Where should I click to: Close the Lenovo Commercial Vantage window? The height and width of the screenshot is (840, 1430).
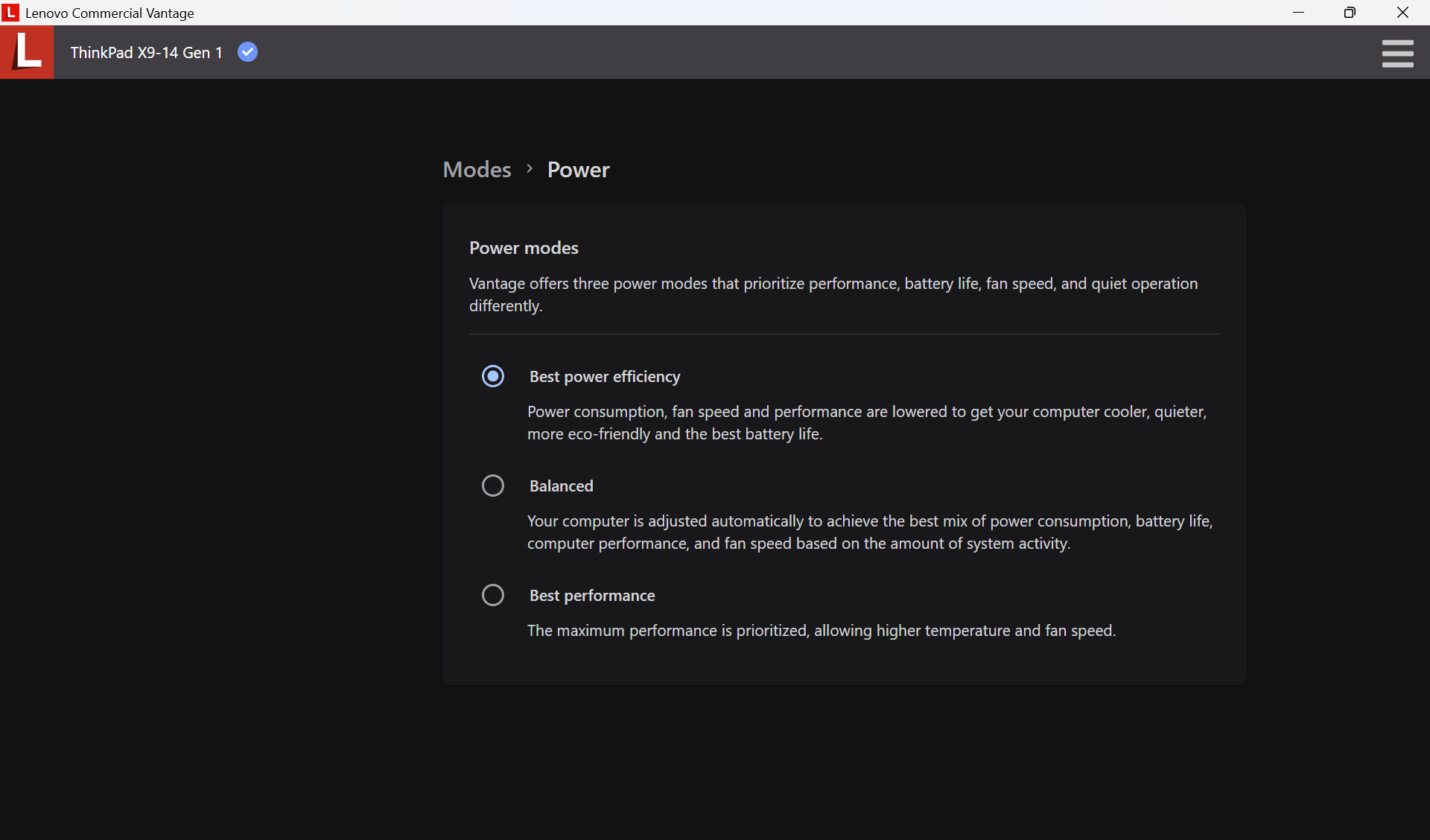tap(1402, 13)
